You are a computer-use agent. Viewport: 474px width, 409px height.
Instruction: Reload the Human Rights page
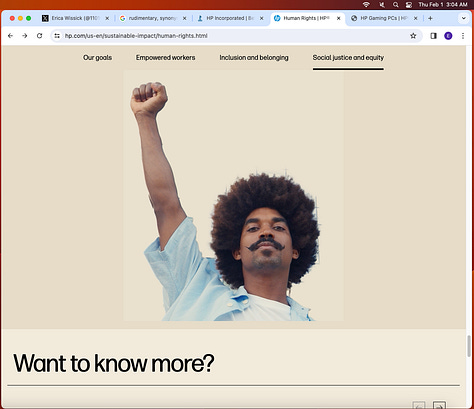pos(39,36)
